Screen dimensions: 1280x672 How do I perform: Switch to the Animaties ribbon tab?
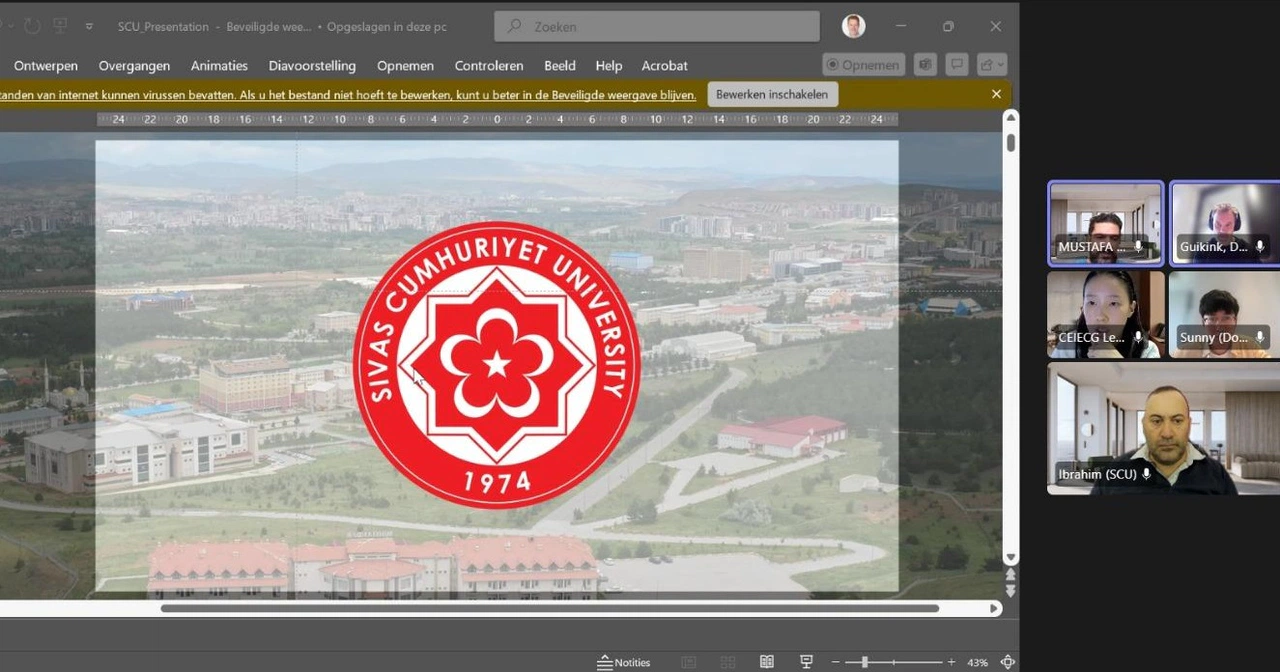[x=219, y=65]
